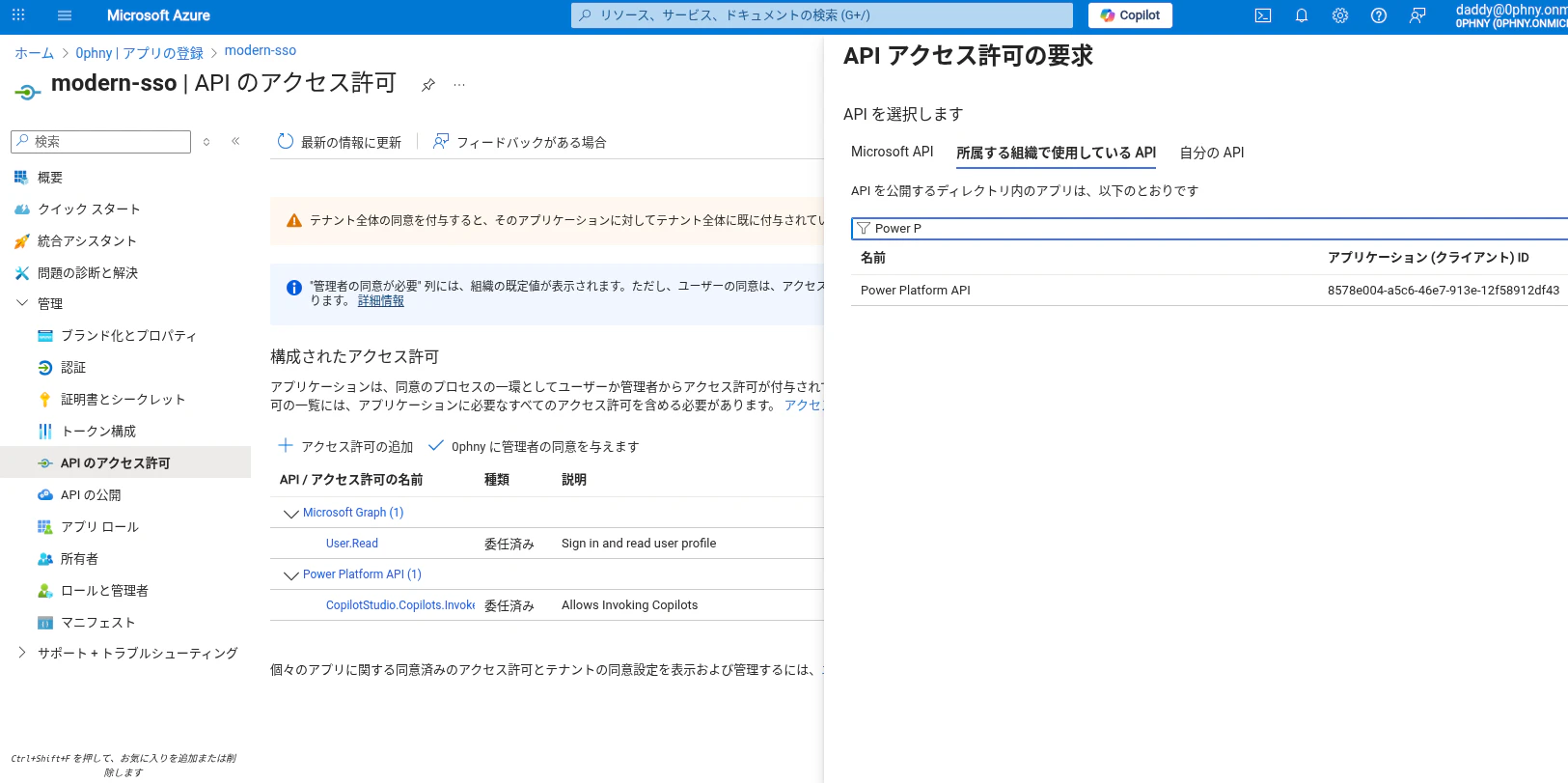
Task: Click the フィードバックがある場合 feedback icon
Action: tap(441, 142)
